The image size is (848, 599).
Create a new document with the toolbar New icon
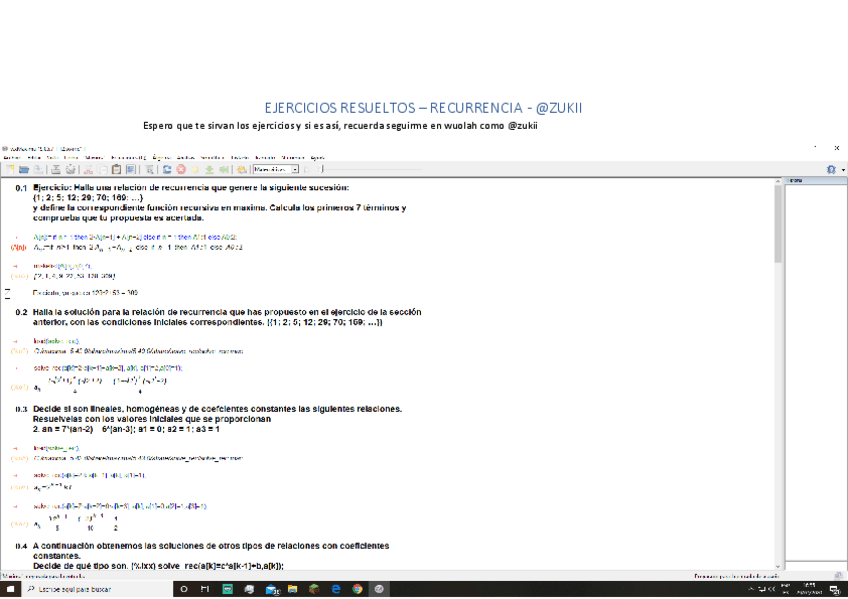coord(10,169)
